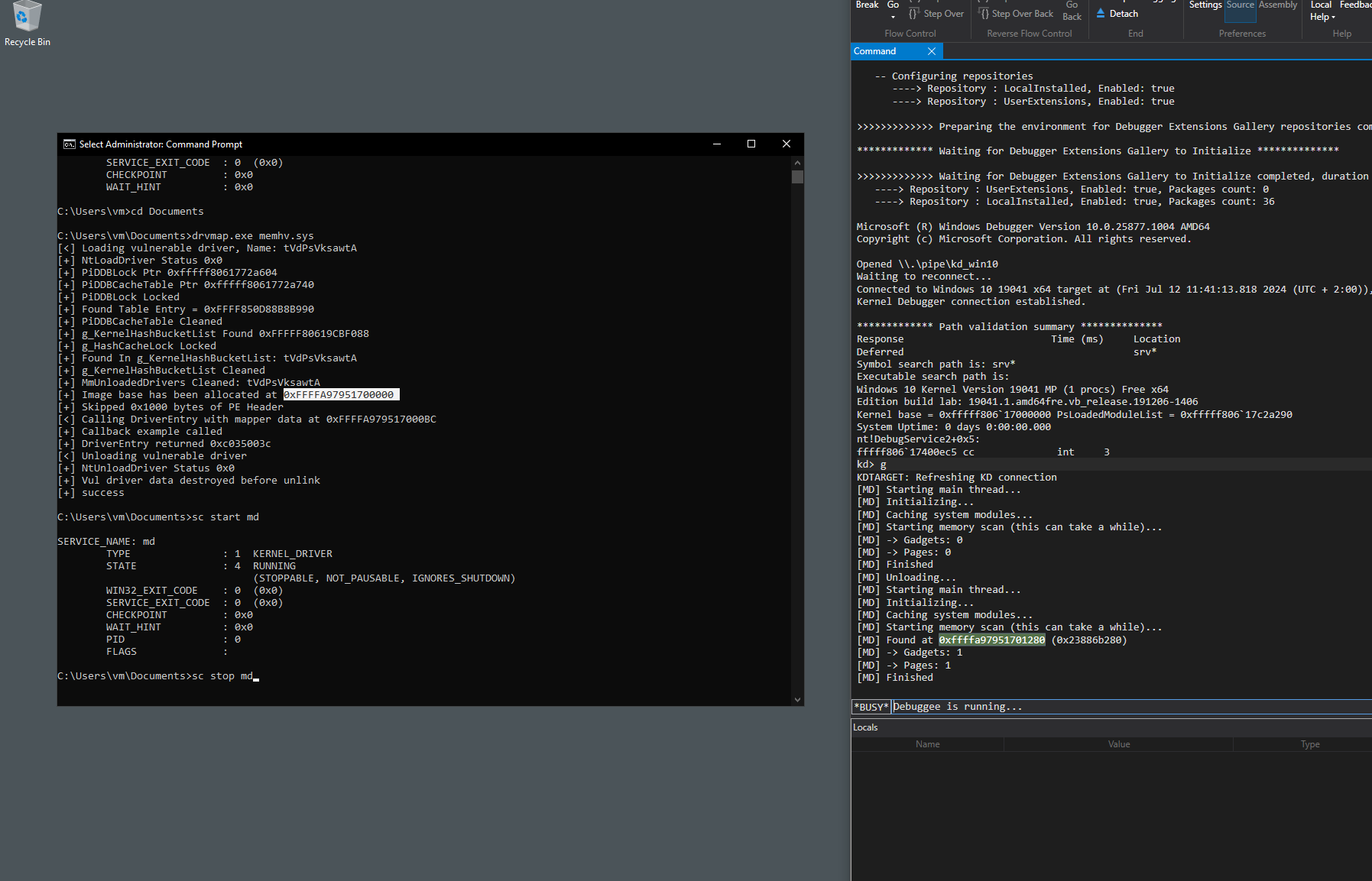Click the 'SERVICE_NAME: md' line
Viewport: 1372px width, 881px height.
point(106,542)
